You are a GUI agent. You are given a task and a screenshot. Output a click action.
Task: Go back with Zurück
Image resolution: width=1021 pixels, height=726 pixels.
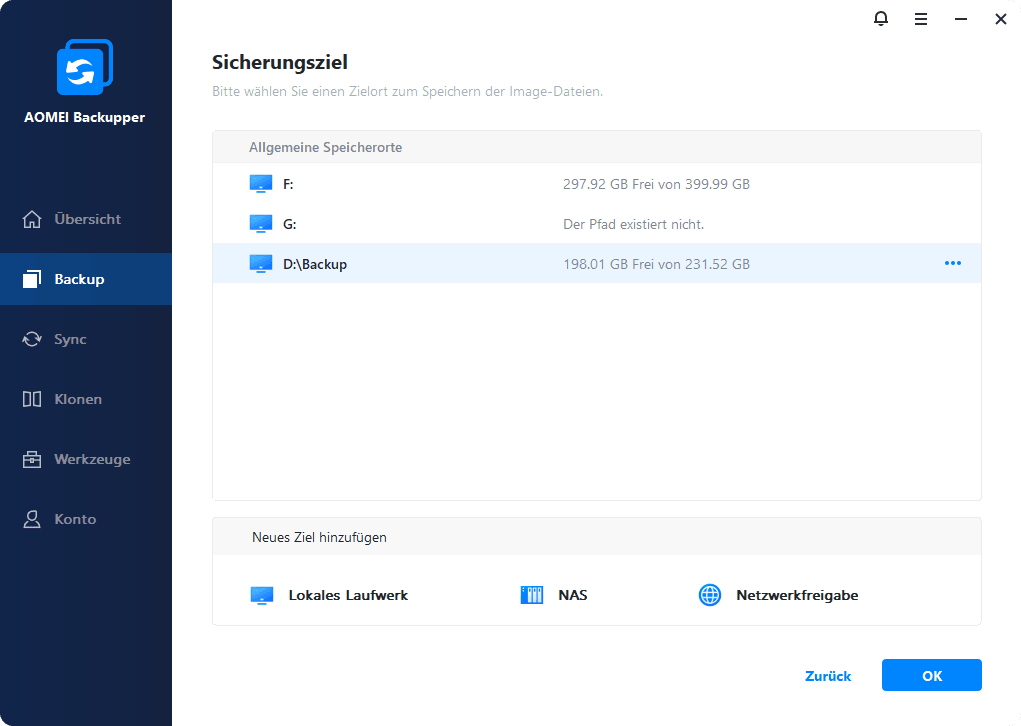point(828,676)
